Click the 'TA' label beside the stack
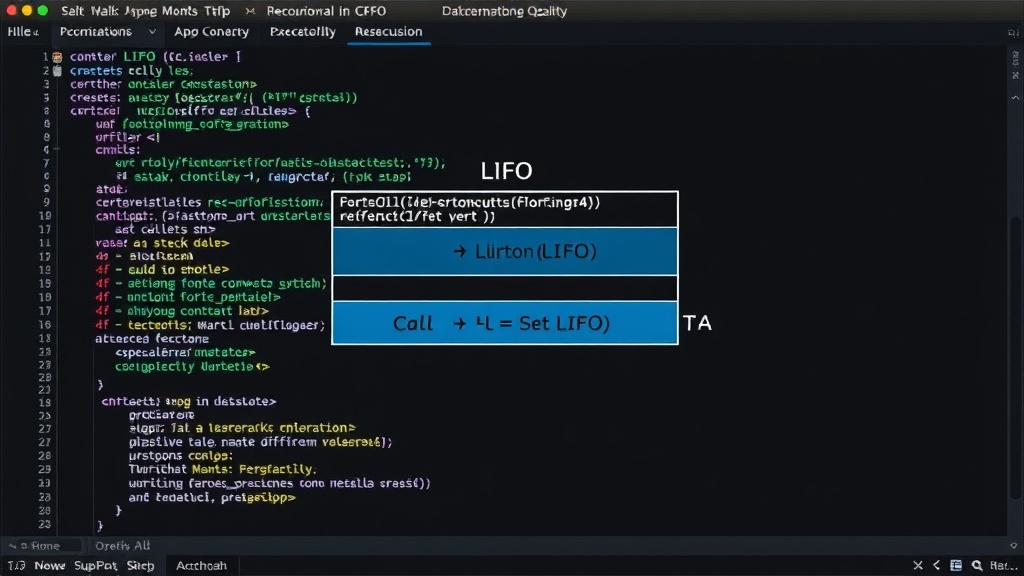 [697, 323]
